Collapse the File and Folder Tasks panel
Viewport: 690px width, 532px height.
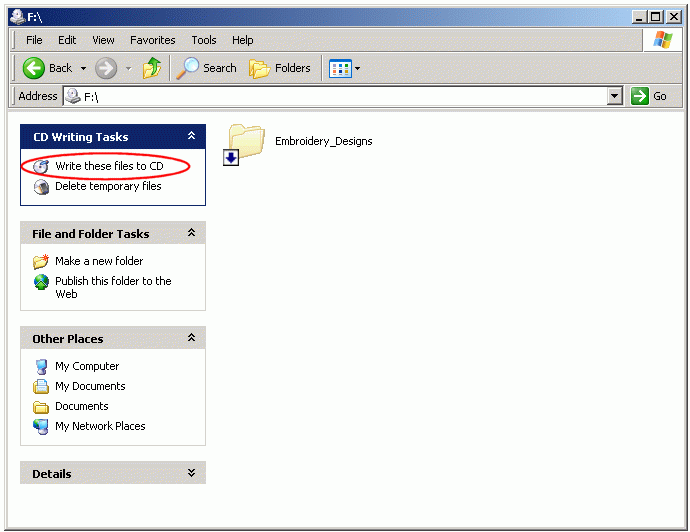coord(191,234)
